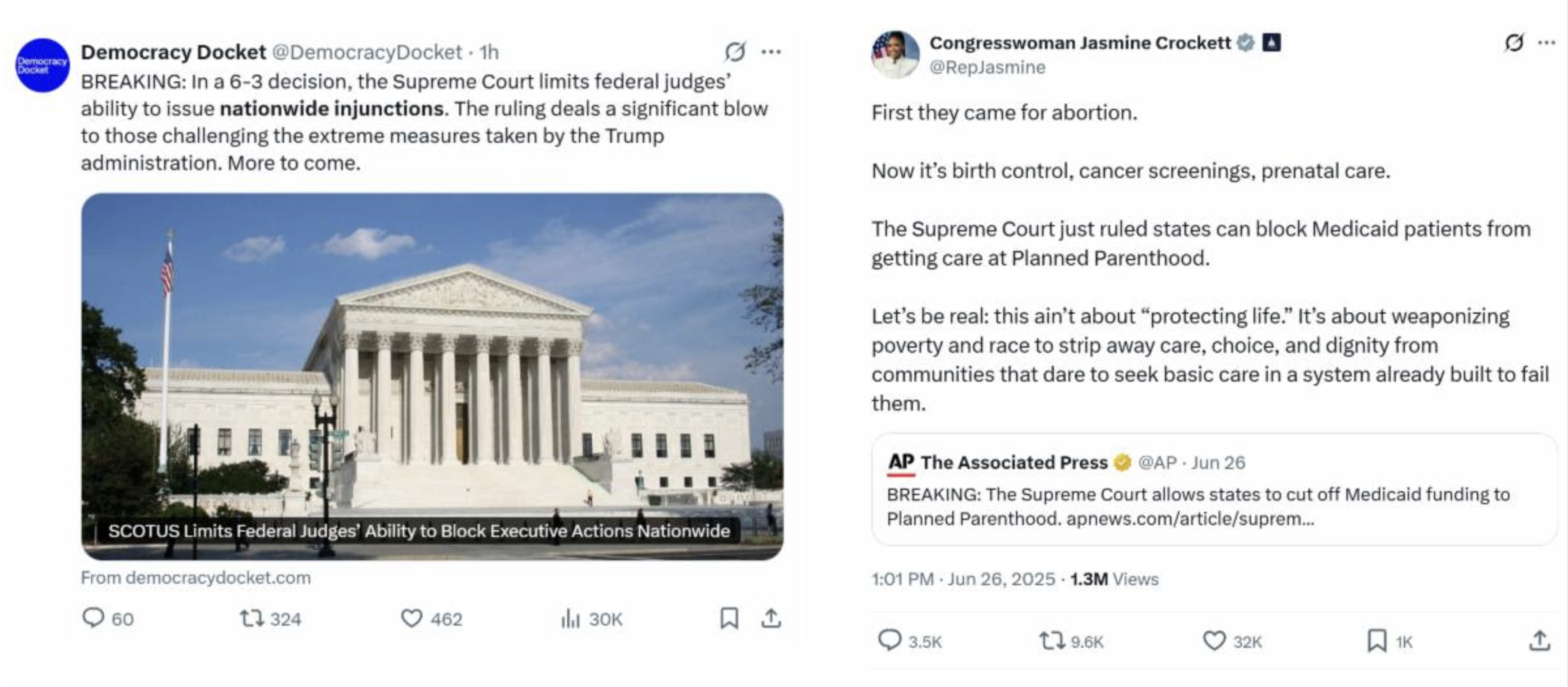The image size is (1568, 687).
Task: Reply to Jasmine Crockett's post
Action: [x=889, y=641]
